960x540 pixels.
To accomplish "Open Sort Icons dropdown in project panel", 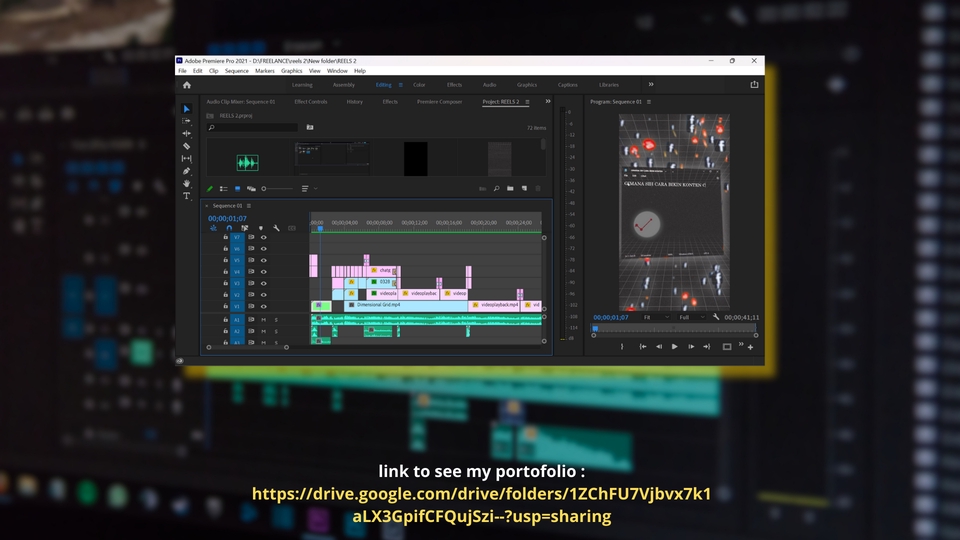I will tap(309, 189).
